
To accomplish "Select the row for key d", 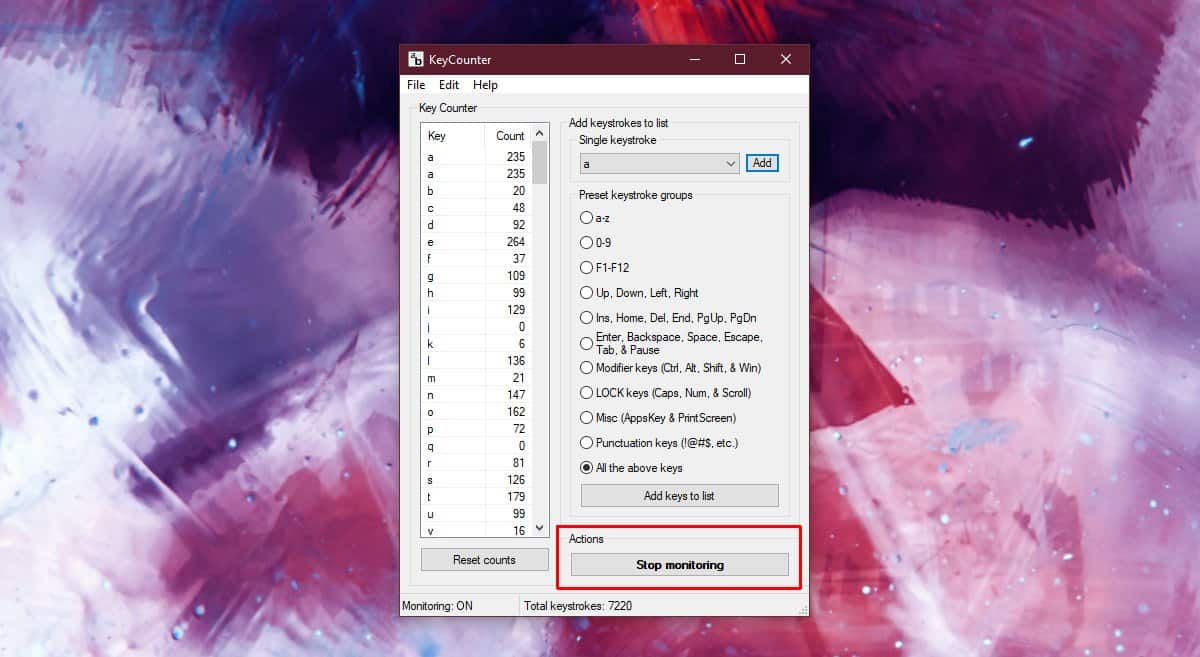I will tap(476, 225).
